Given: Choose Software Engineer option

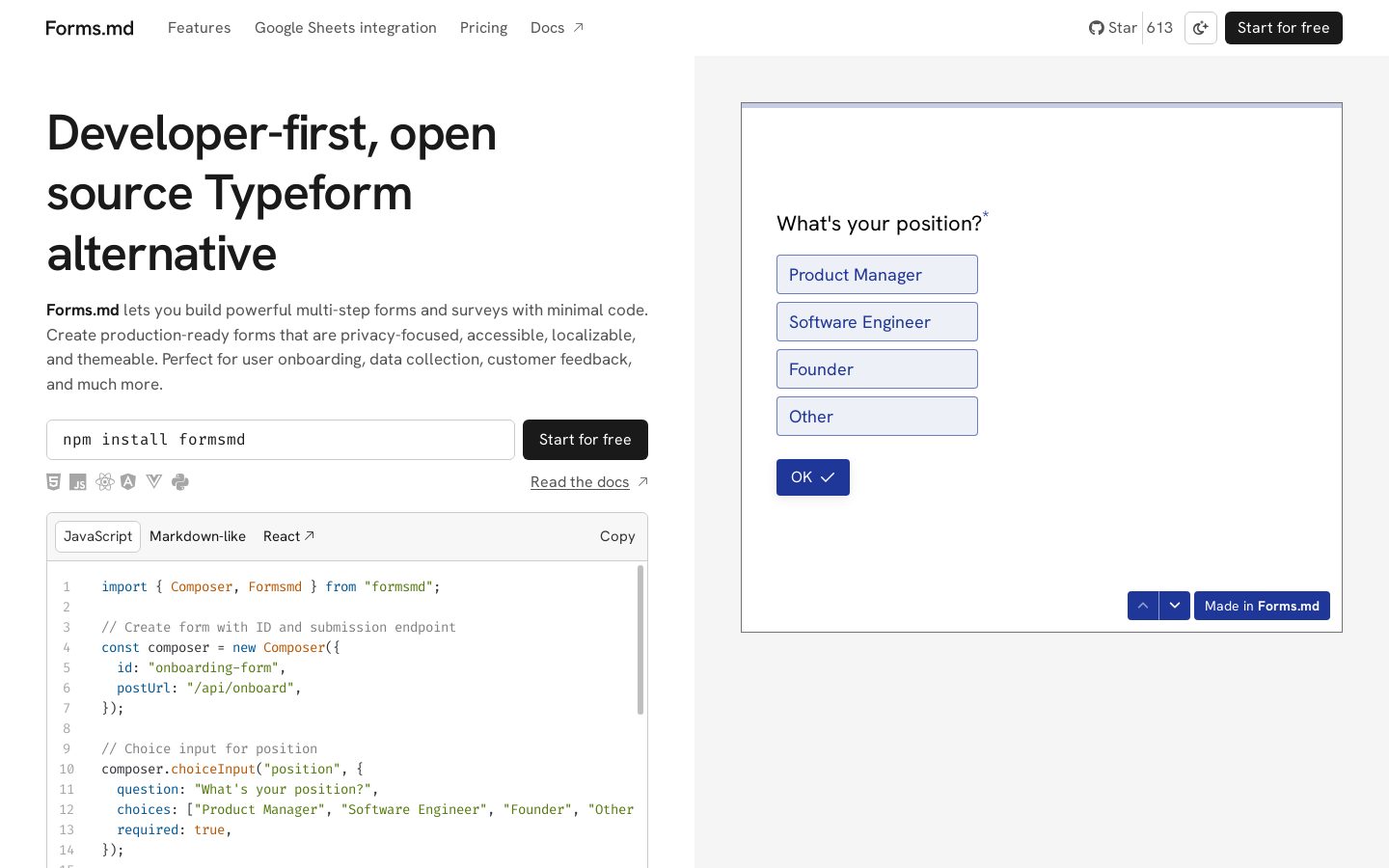Looking at the screenshot, I should click(877, 322).
